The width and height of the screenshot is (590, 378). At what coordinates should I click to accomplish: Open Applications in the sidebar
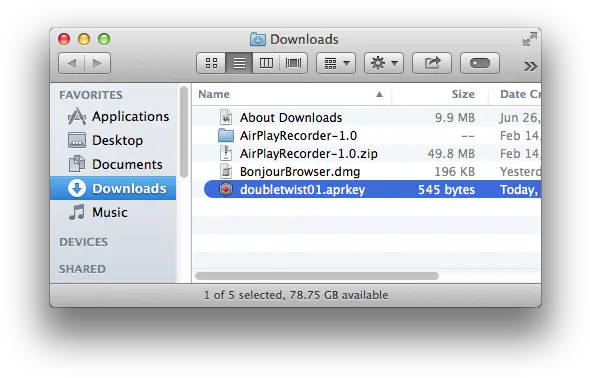[113, 117]
